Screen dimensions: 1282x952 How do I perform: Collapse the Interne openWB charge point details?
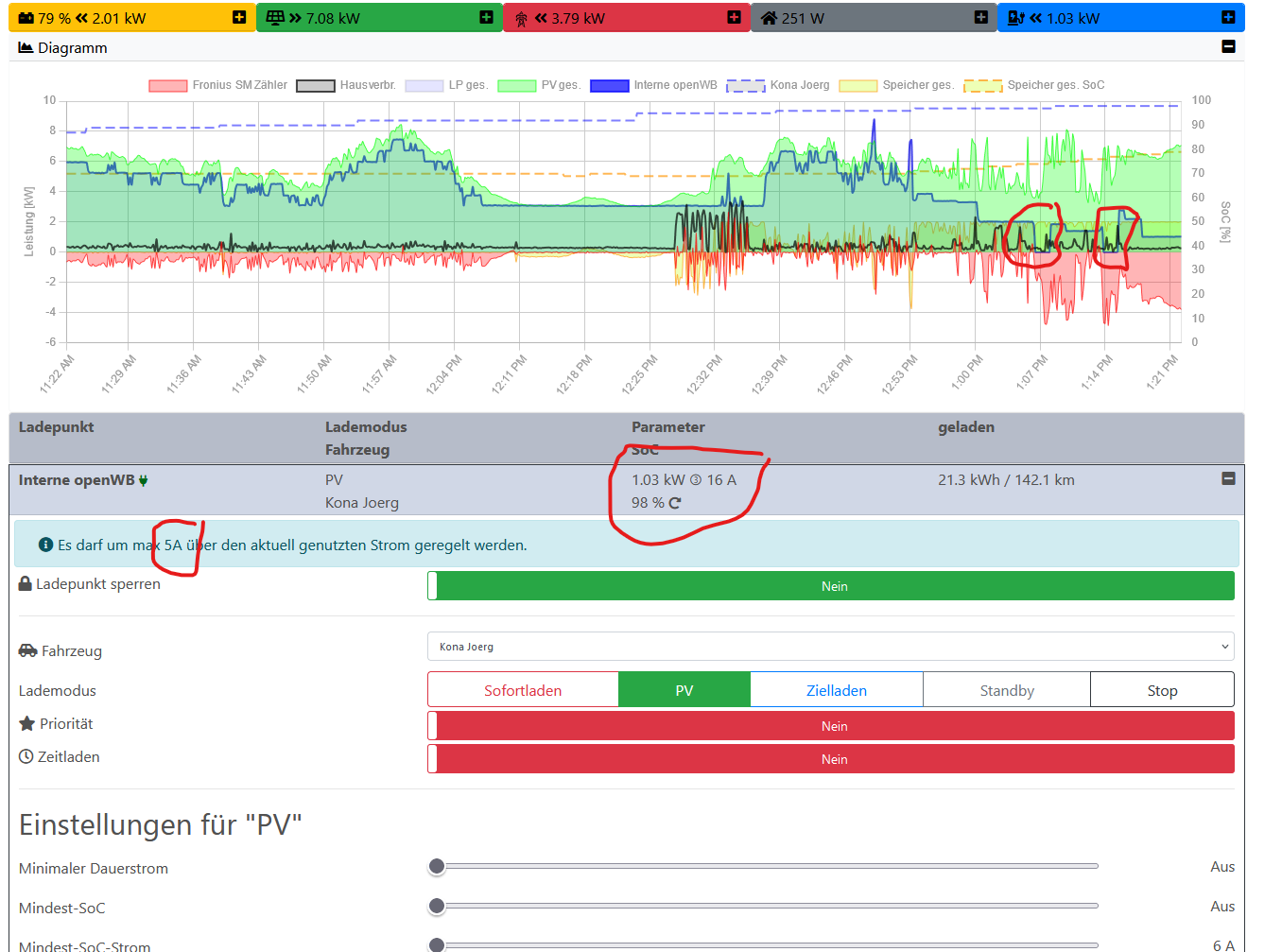coord(1228,479)
